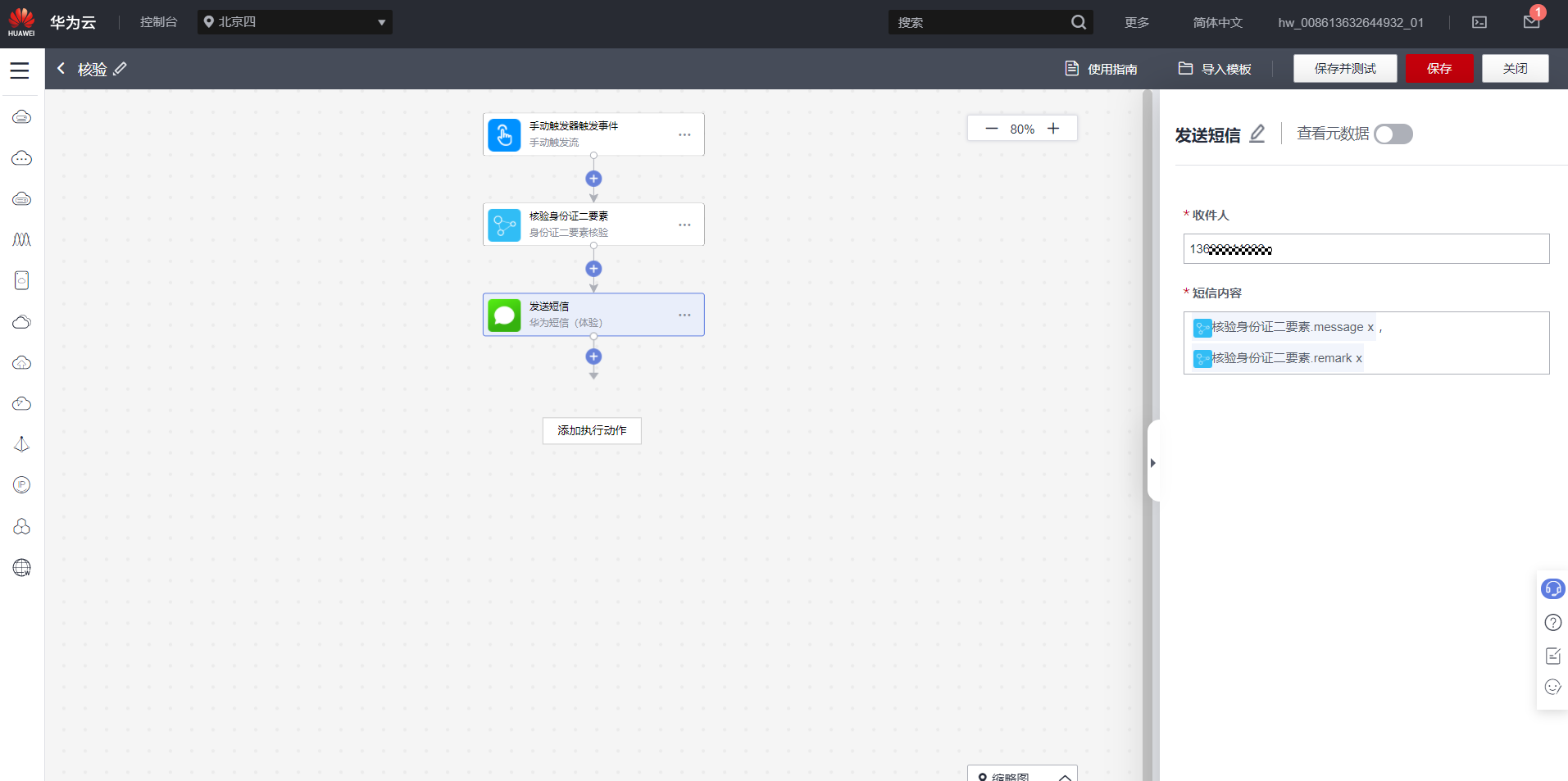Click the manual trigger hand icon
Image resolution: width=1568 pixels, height=781 pixels.
tap(504, 135)
